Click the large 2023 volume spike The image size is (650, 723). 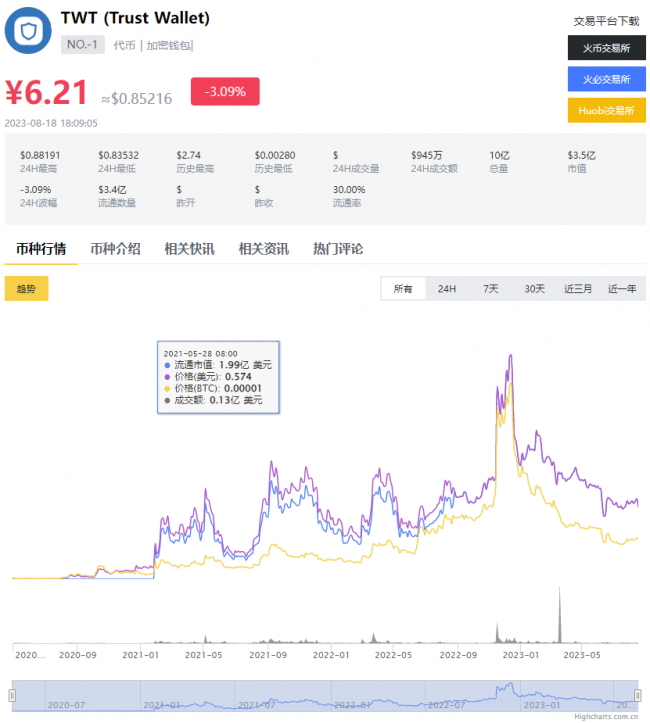point(560,616)
